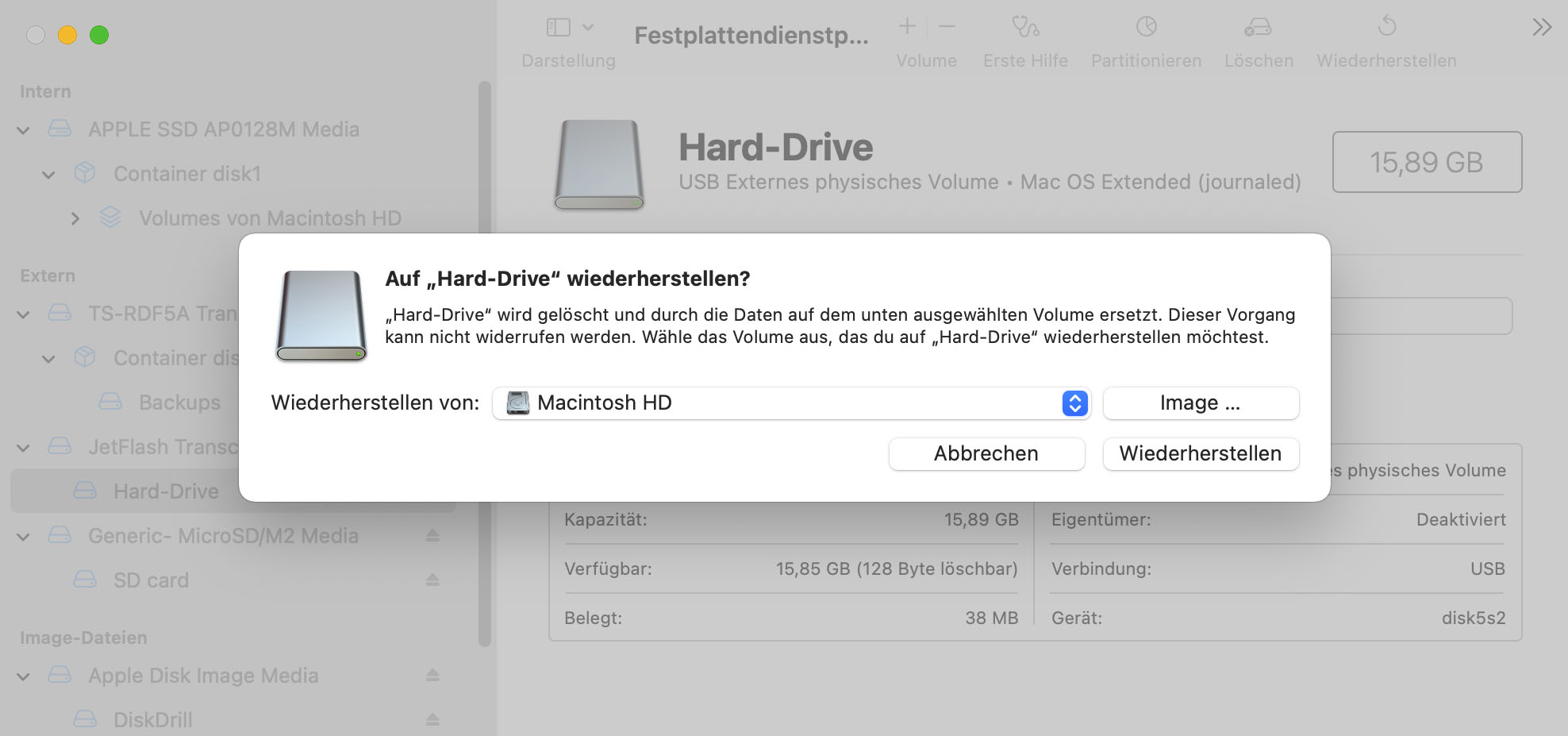Click the 15,89 GB capacity box
Screen dimensions: 1568x736
tap(1427, 162)
